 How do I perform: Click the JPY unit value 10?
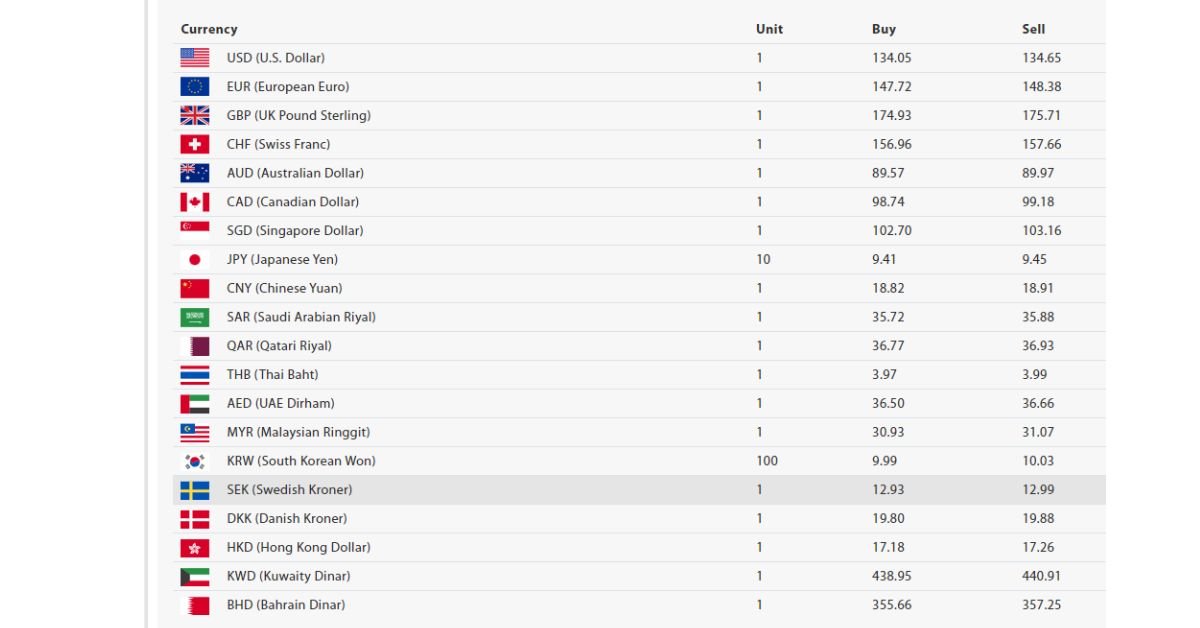pyautogui.click(x=763, y=259)
